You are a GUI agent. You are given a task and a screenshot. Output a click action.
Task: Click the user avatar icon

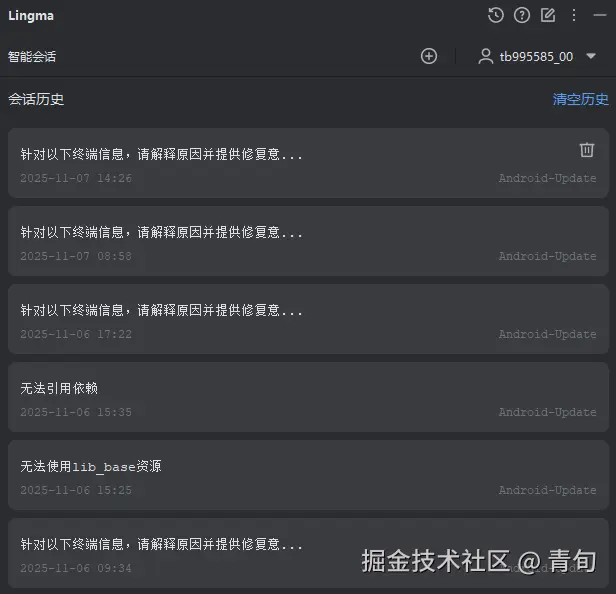point(486,56)
